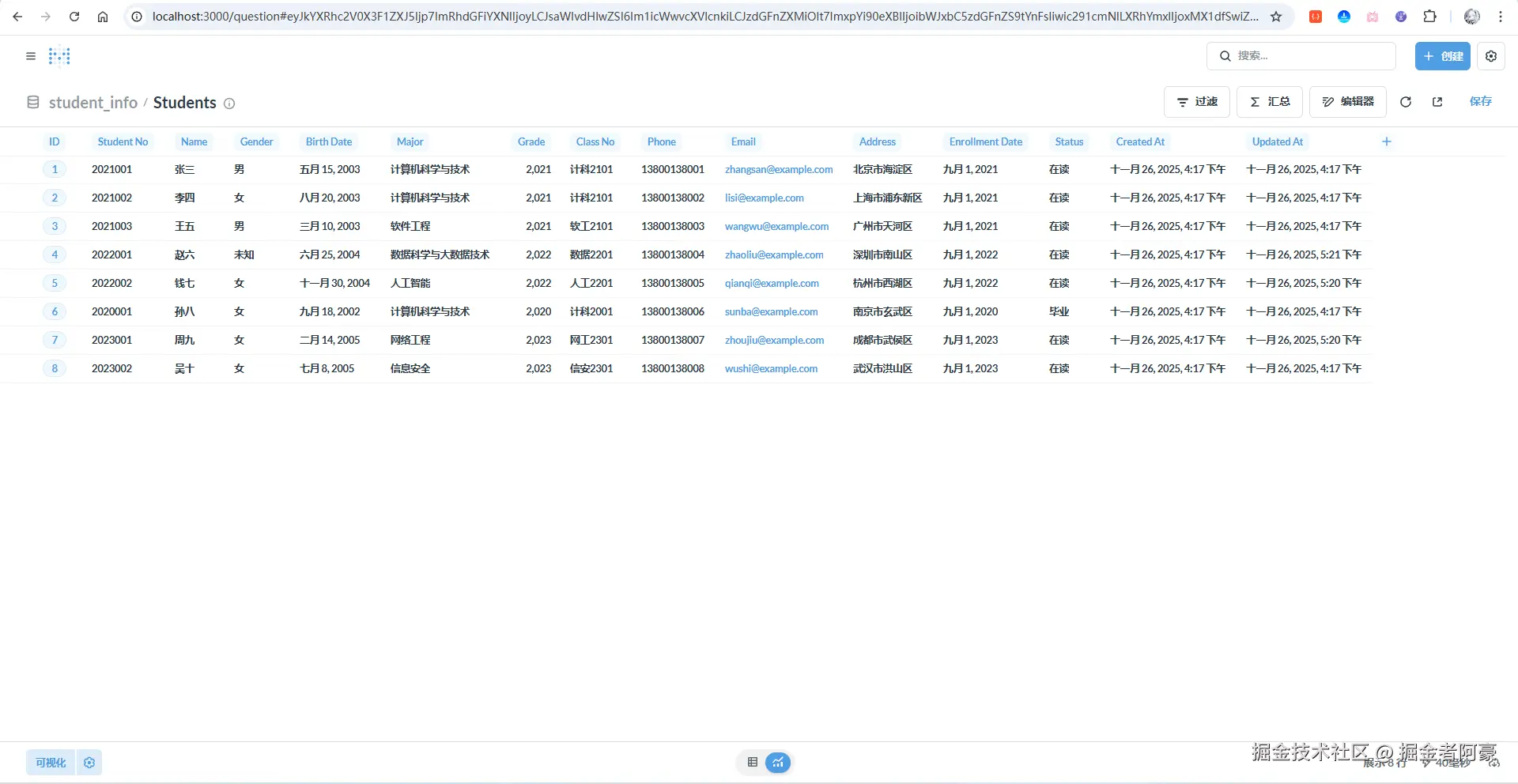The width and height of the screenshot is (1518, 784).
Task: Open the 汇总 summarize button
Action: coord(1270,102)
